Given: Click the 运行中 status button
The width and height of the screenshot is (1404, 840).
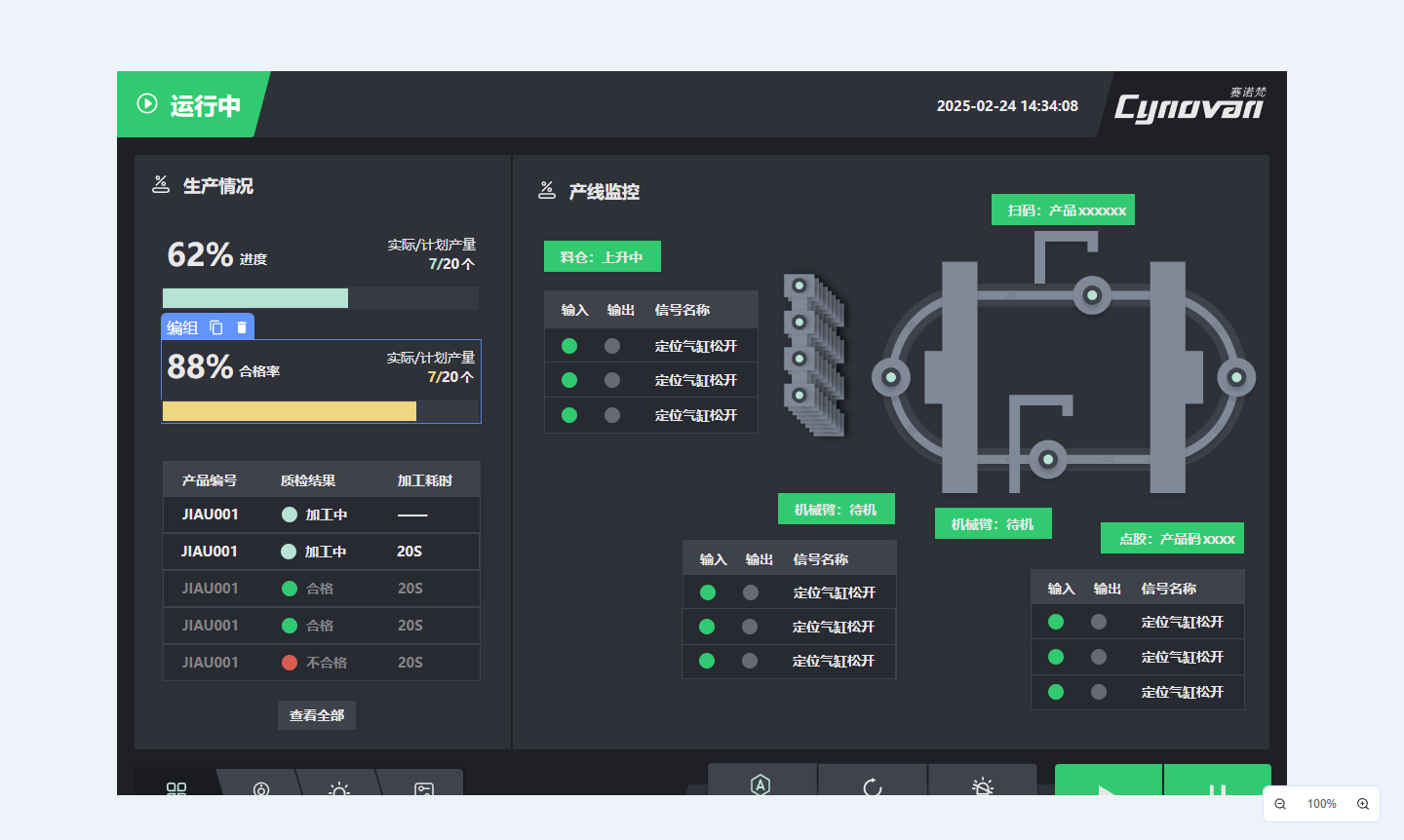Looking at the screenshot, I should pos(191,104).
